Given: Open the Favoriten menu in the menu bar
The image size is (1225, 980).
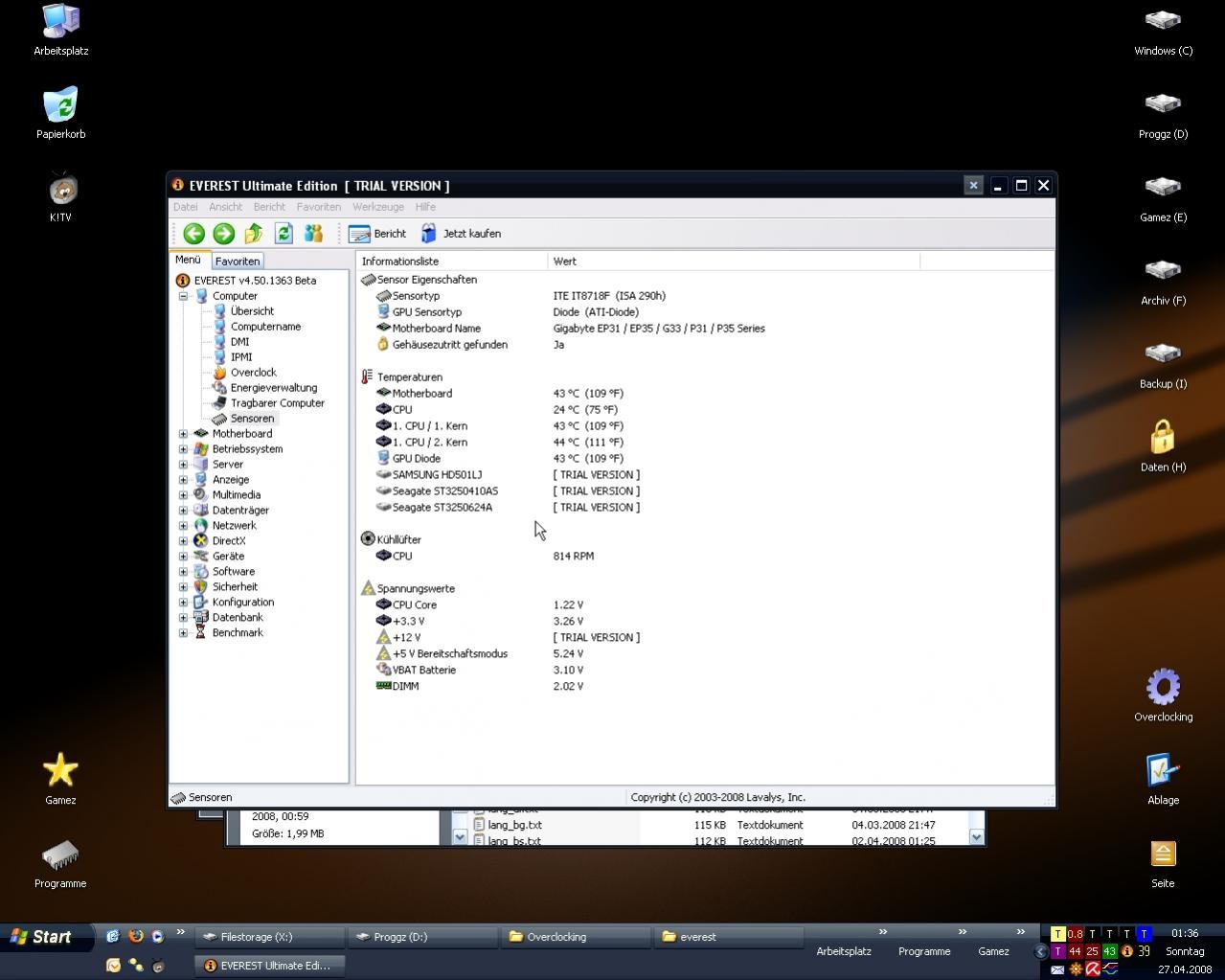Looking at the screenshot, I should click(319, 207).
